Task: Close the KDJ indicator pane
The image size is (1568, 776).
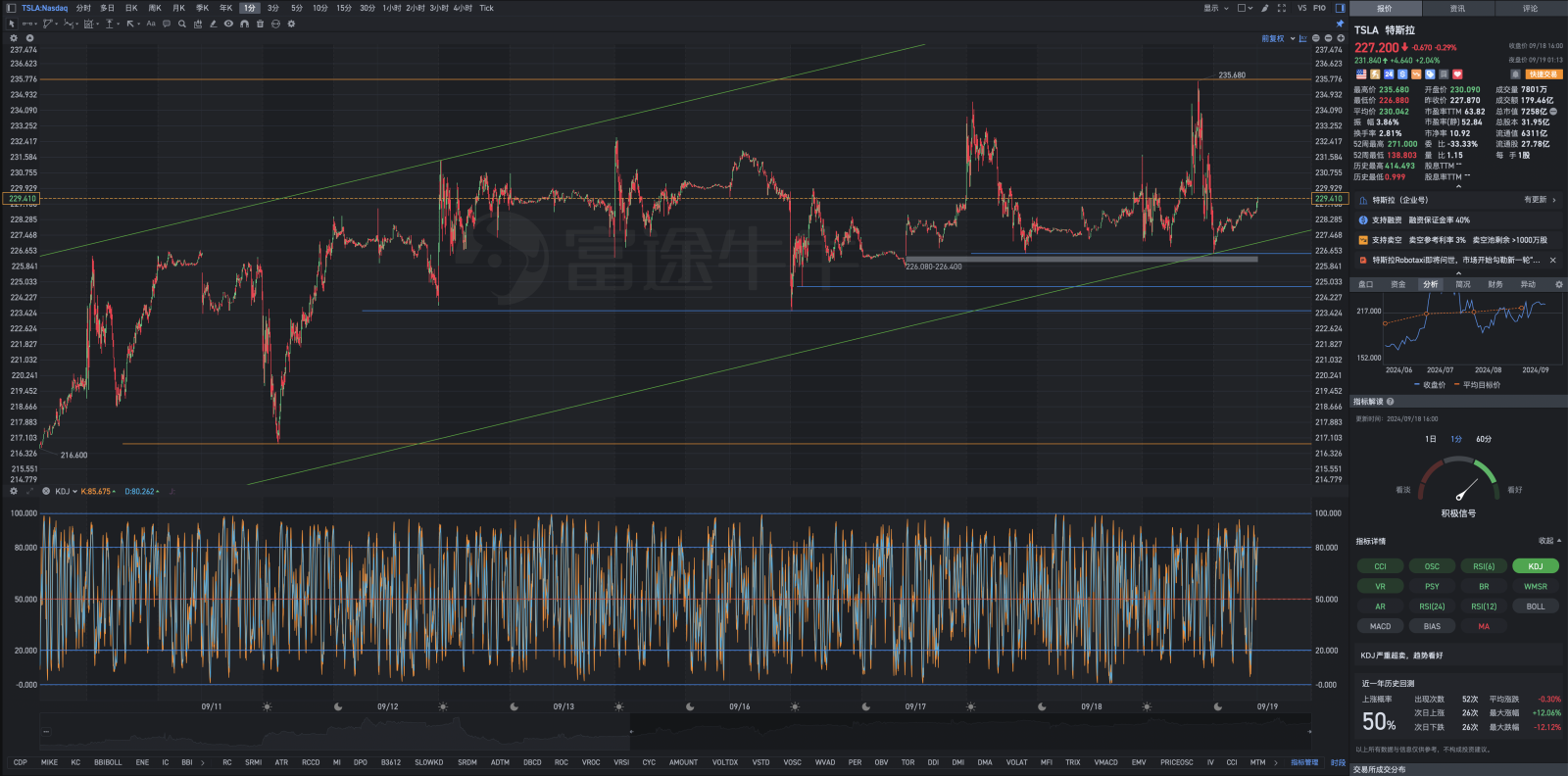Action: click(45, 491)
